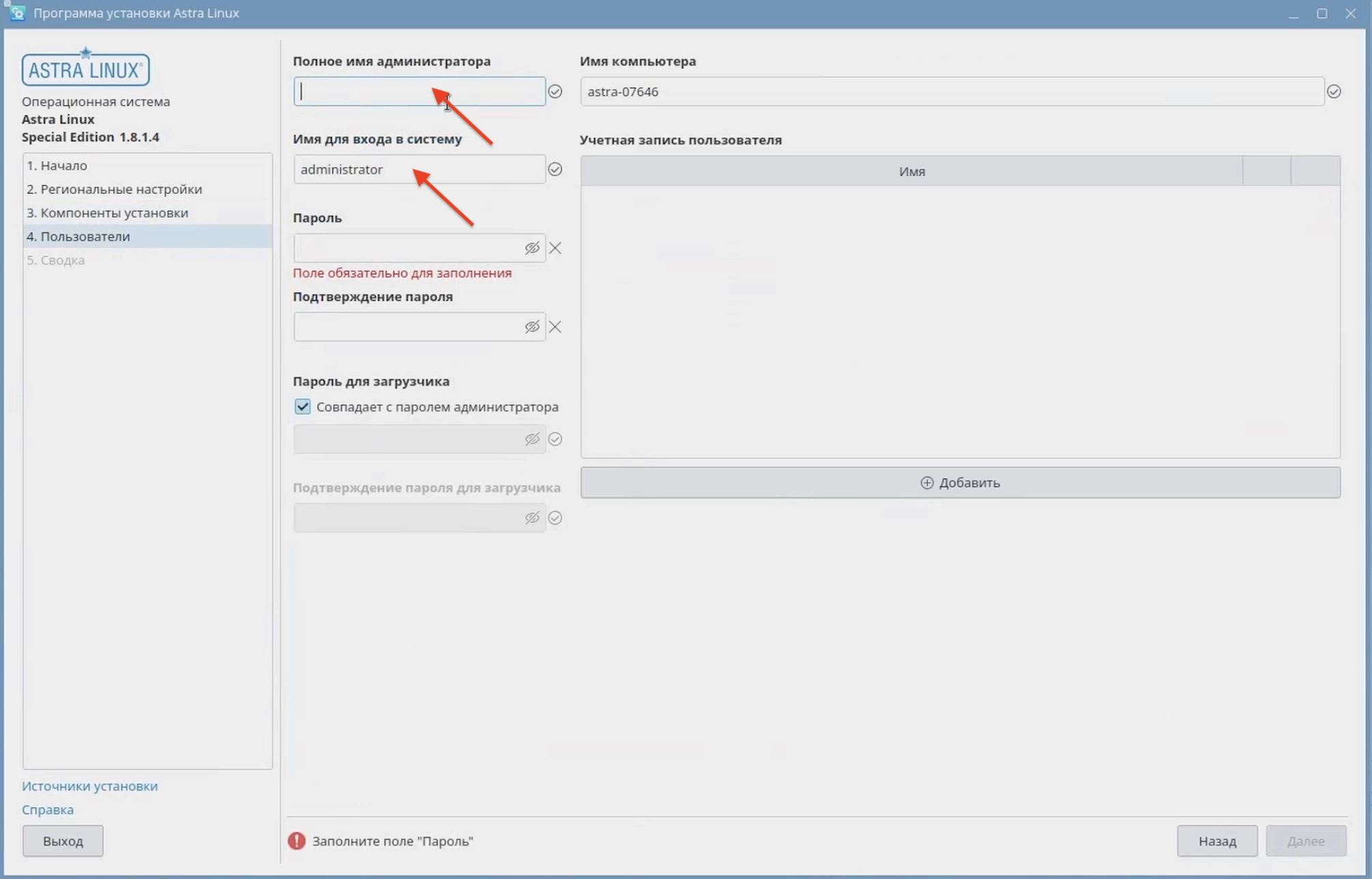The height and width of the screenshot is (879, 1372).
Task: Open the Справка link
Action: point(48,809)
